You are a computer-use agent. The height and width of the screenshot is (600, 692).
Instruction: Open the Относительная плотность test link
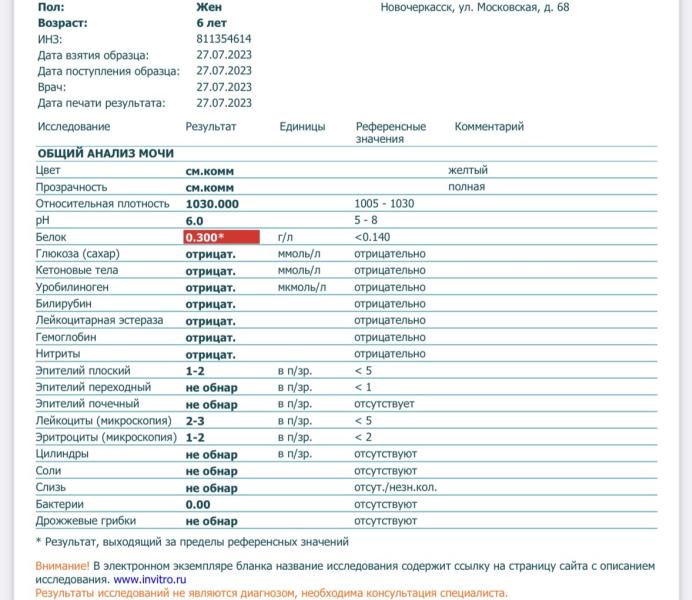pyautogui.click(x=103, y=203)
